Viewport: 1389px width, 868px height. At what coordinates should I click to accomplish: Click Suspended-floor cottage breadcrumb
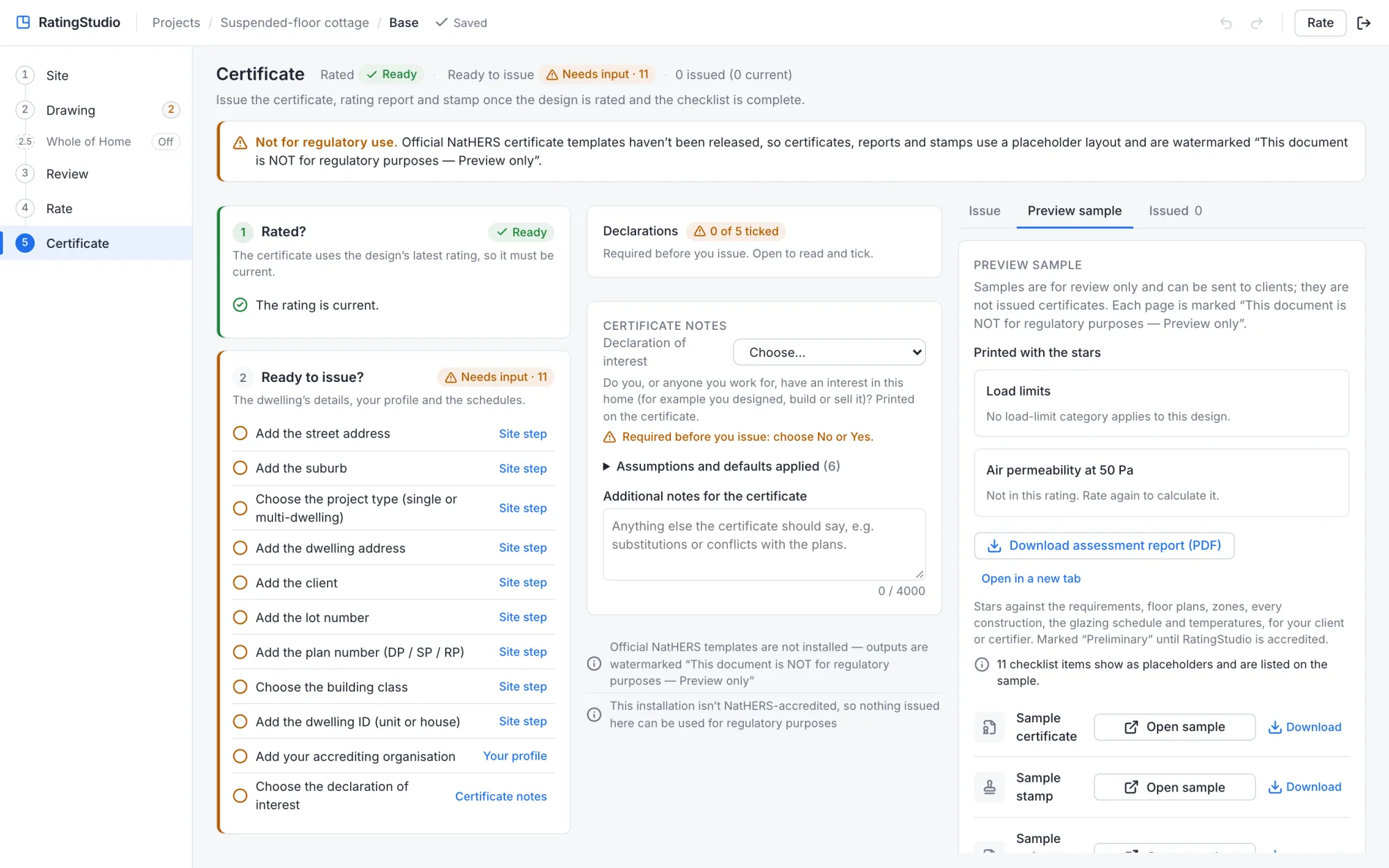294,22
